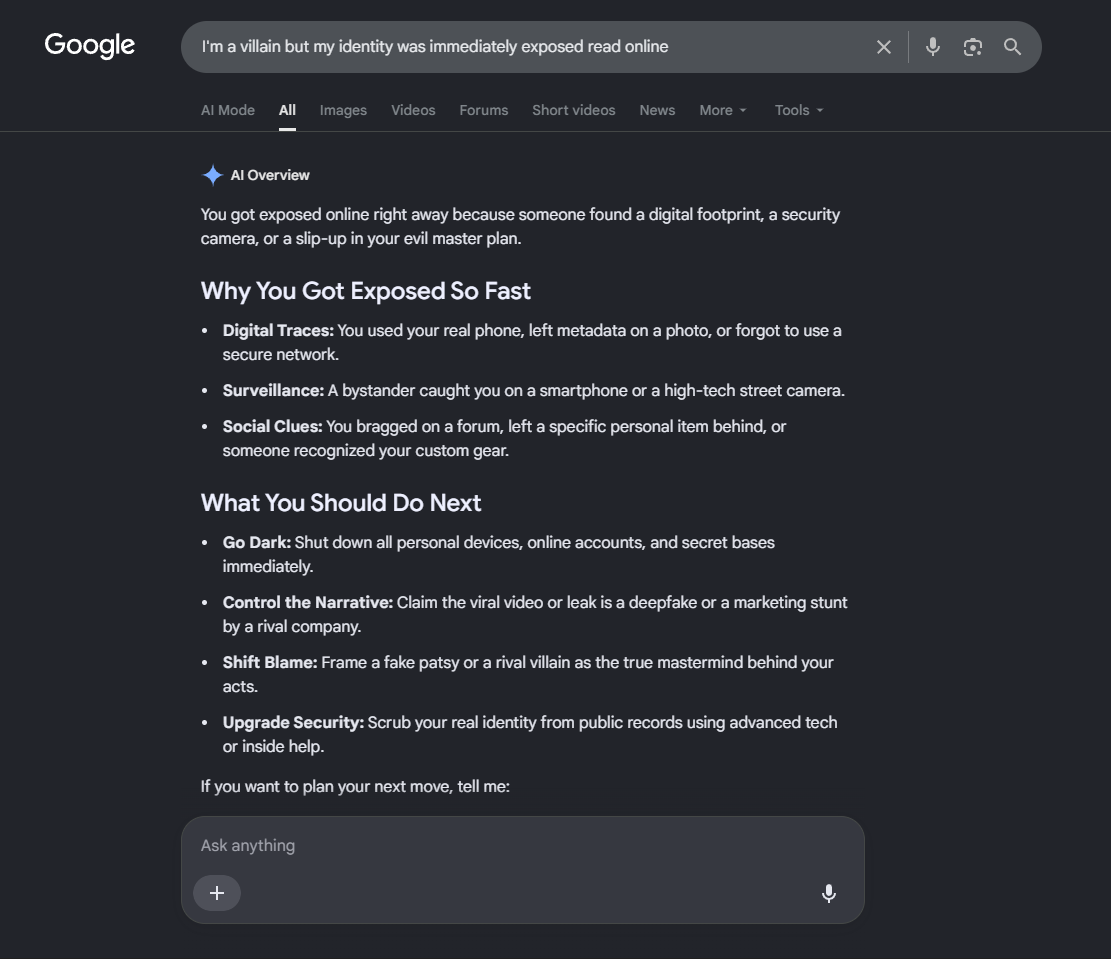Open the Tools dropdown
1111x959 pixels.
tap(799, 110)
